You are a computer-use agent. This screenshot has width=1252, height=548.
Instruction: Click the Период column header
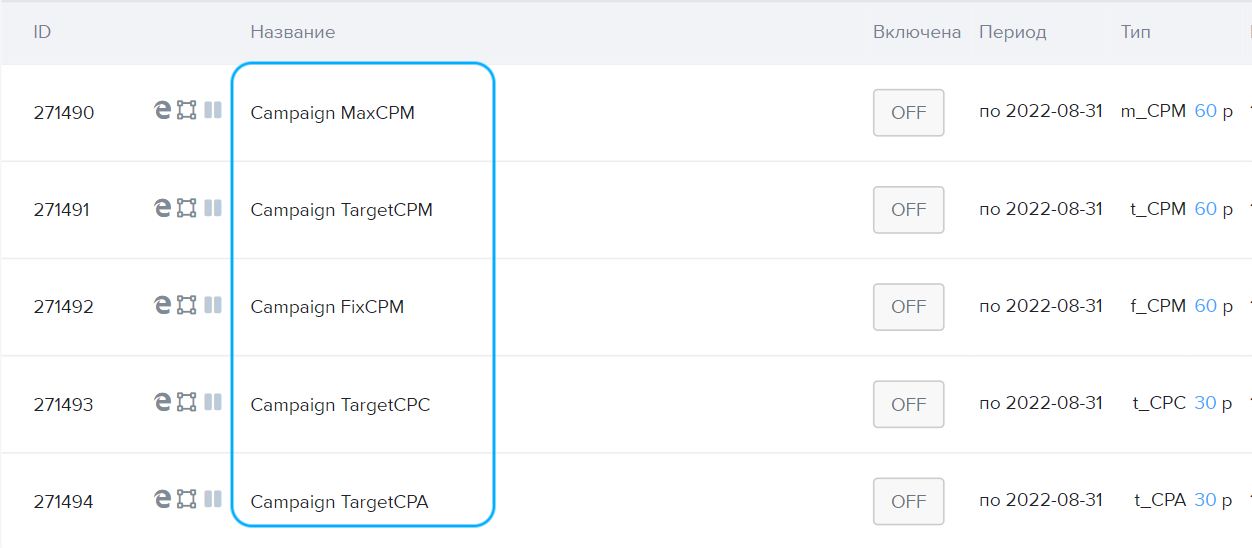point(1012,32)
